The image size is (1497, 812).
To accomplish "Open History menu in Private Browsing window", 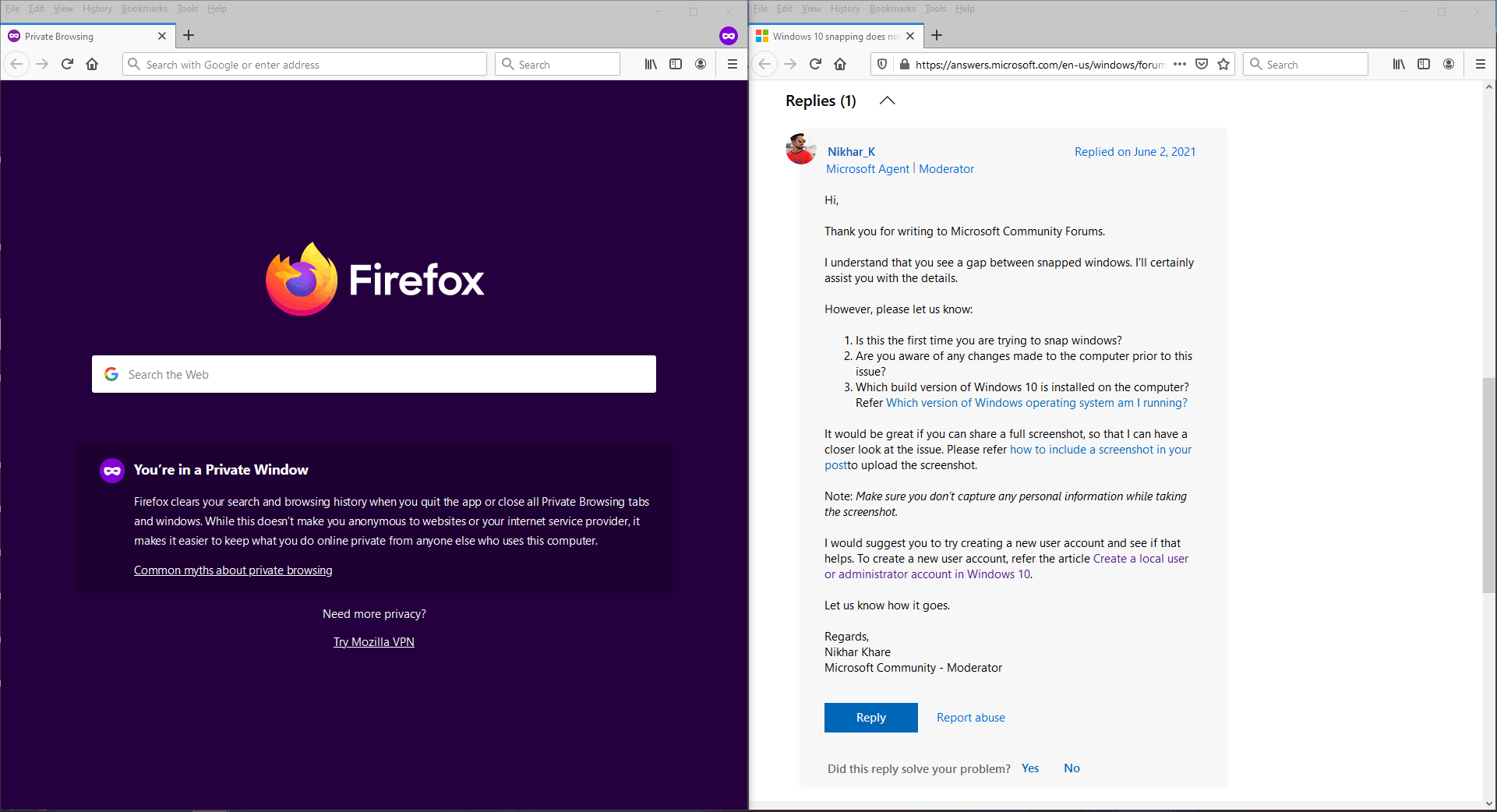I will [x=97, y=9].
